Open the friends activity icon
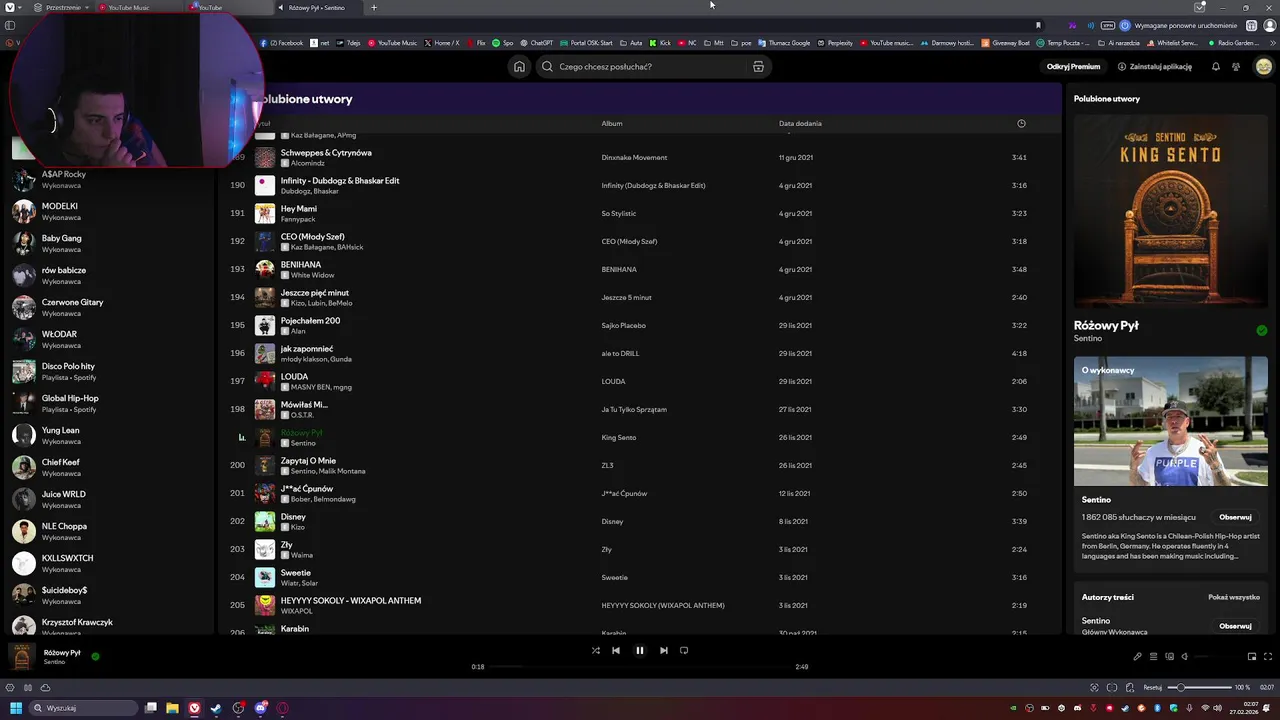This screenshot has height=720, width=1280. point(1236,67)
